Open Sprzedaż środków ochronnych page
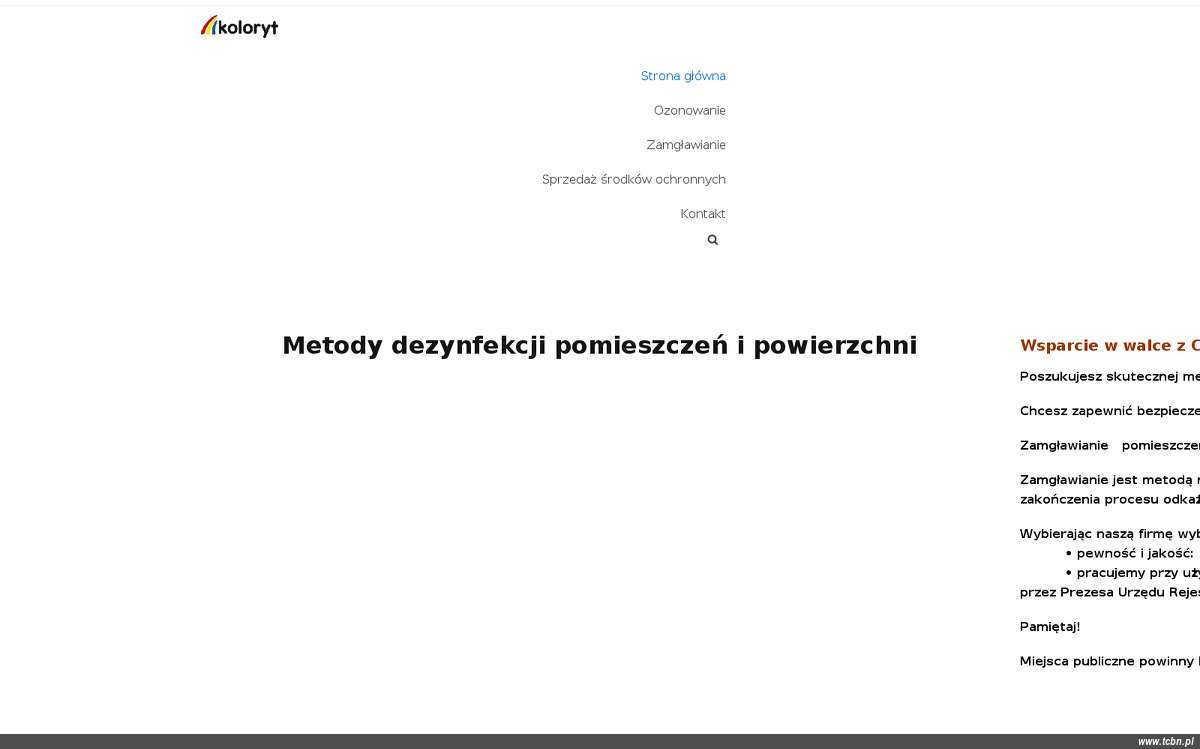The height and width of the screenshot is (749, 1200). 633,179
